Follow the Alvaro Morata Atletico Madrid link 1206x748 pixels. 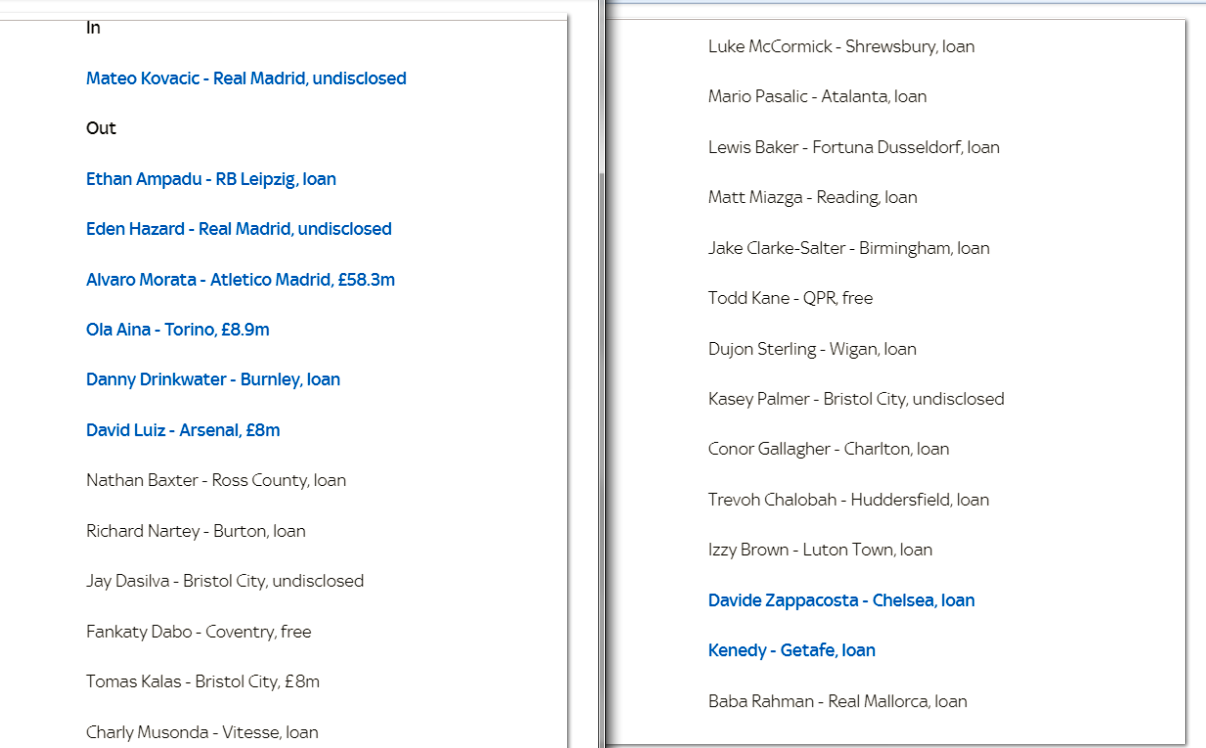pyautogui.click(x=240, y=280)
